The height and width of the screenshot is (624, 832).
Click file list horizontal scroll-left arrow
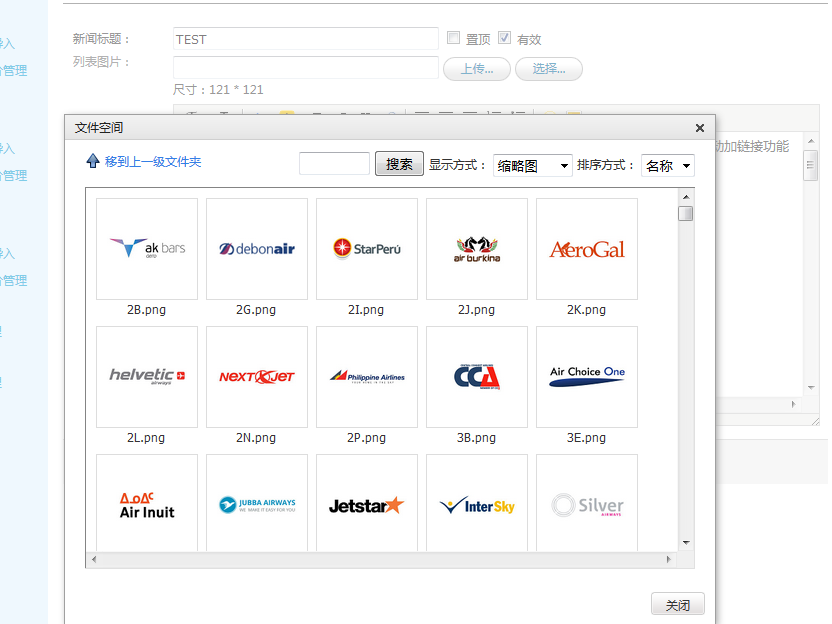tap(94, 559)
